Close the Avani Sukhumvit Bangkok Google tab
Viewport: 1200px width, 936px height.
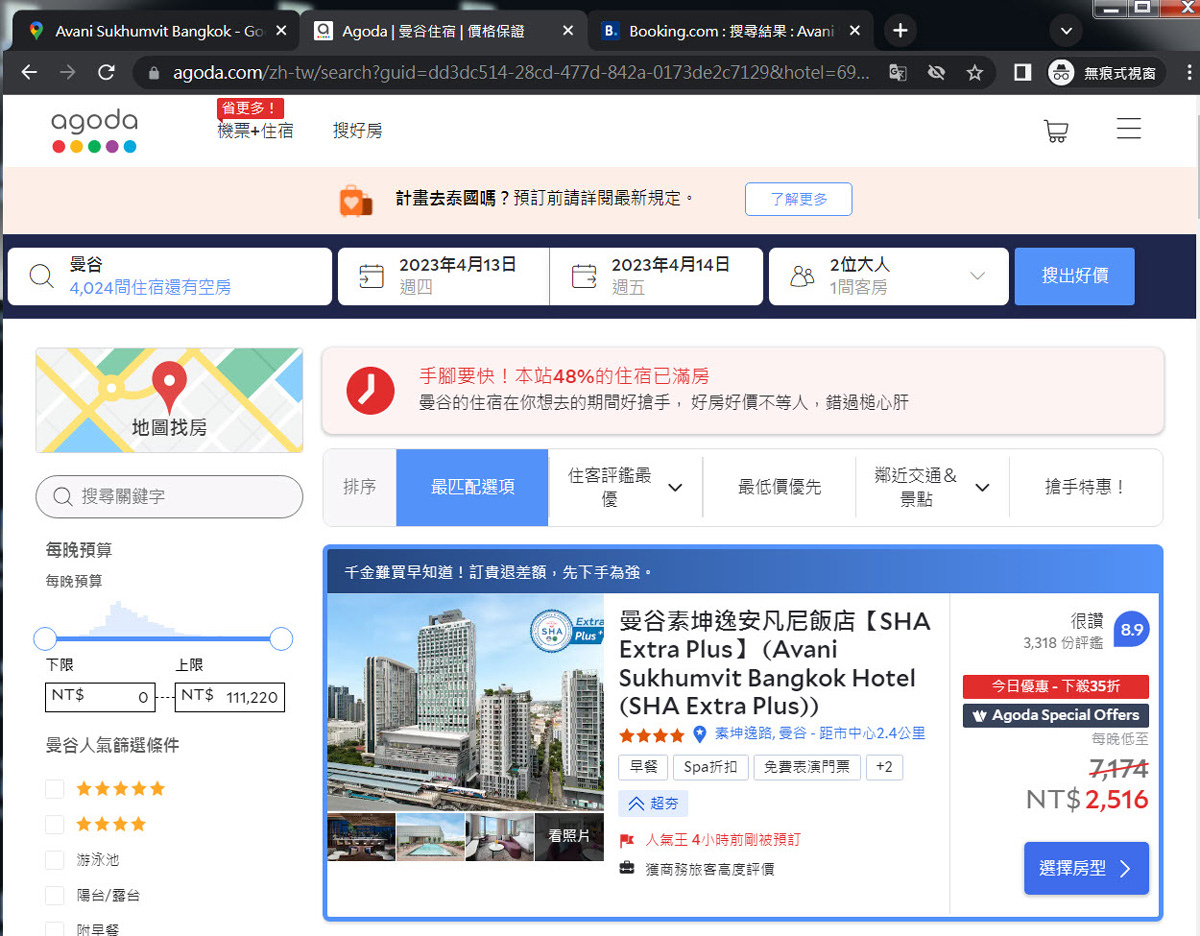281,31
